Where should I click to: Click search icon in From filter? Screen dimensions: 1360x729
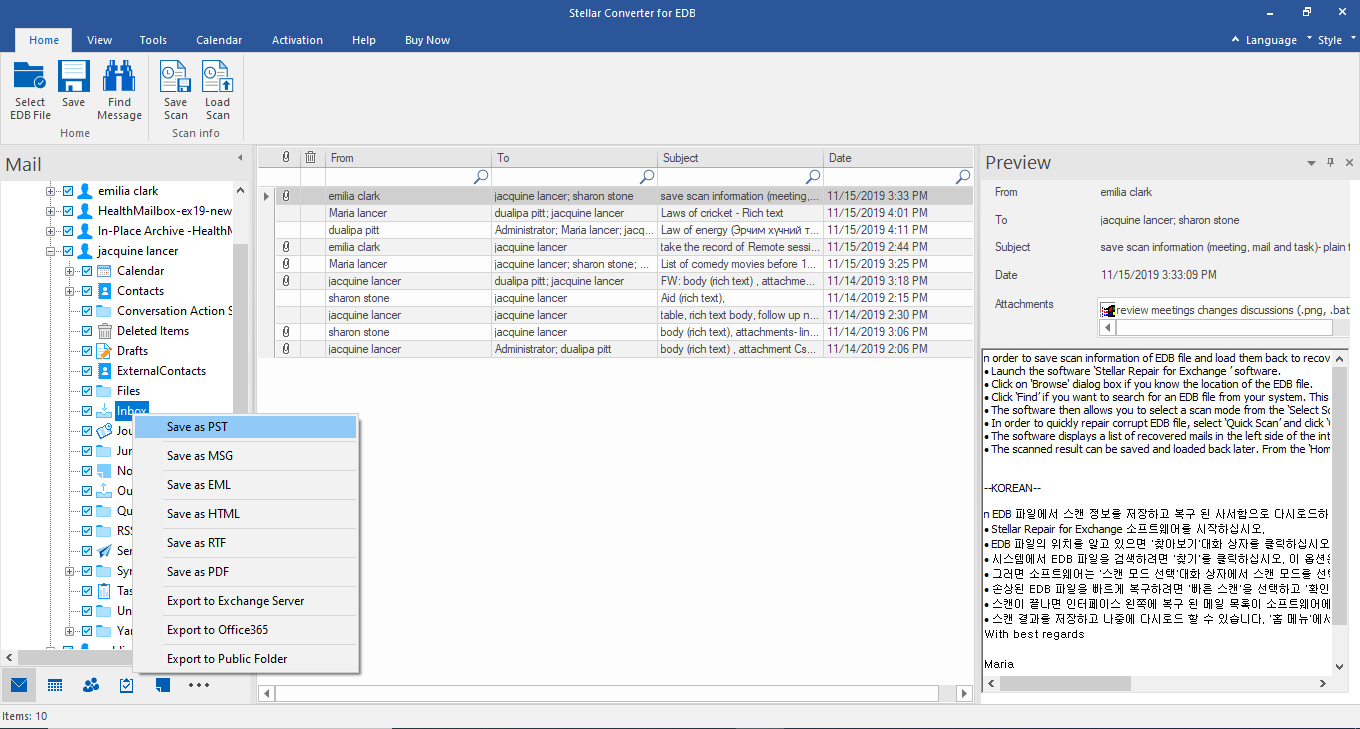click(x=481, y=177)
